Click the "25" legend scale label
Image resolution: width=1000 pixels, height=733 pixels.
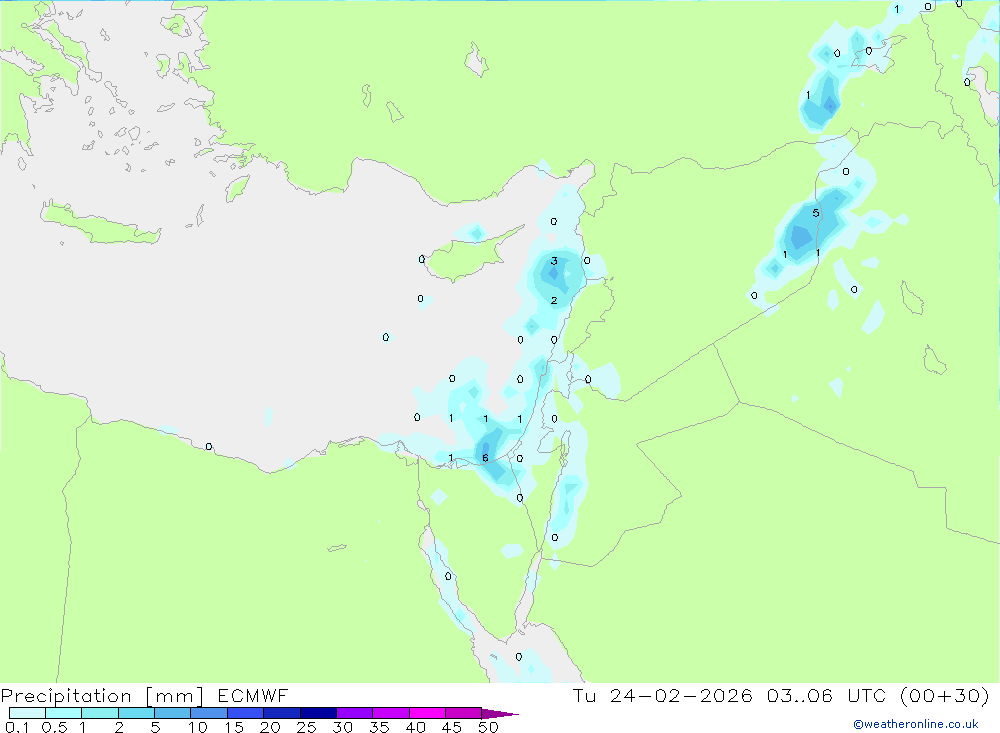(x=306, y=727)
